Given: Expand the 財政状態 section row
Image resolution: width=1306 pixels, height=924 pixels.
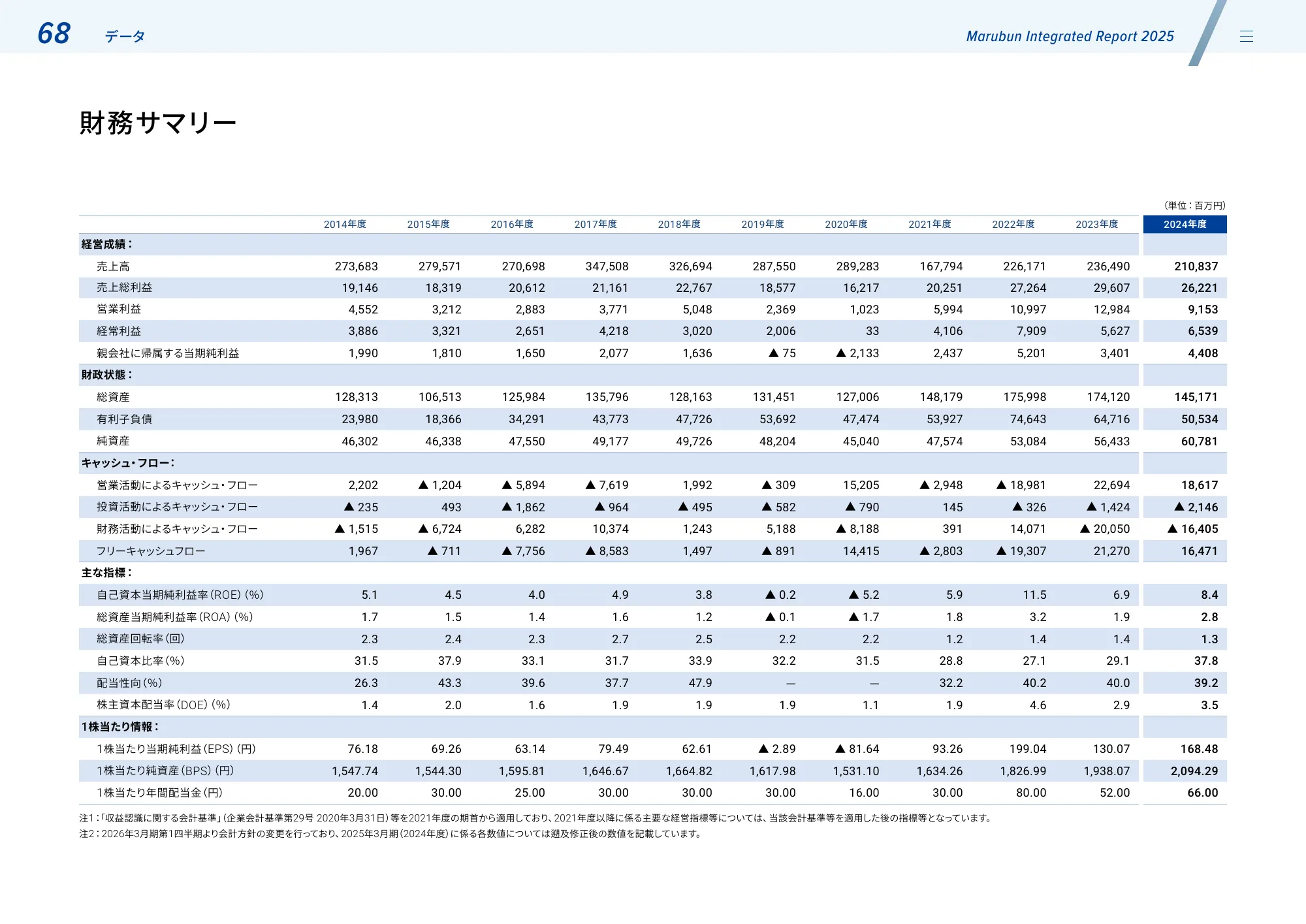Looking at the screenshot, I should pos(104,375).
